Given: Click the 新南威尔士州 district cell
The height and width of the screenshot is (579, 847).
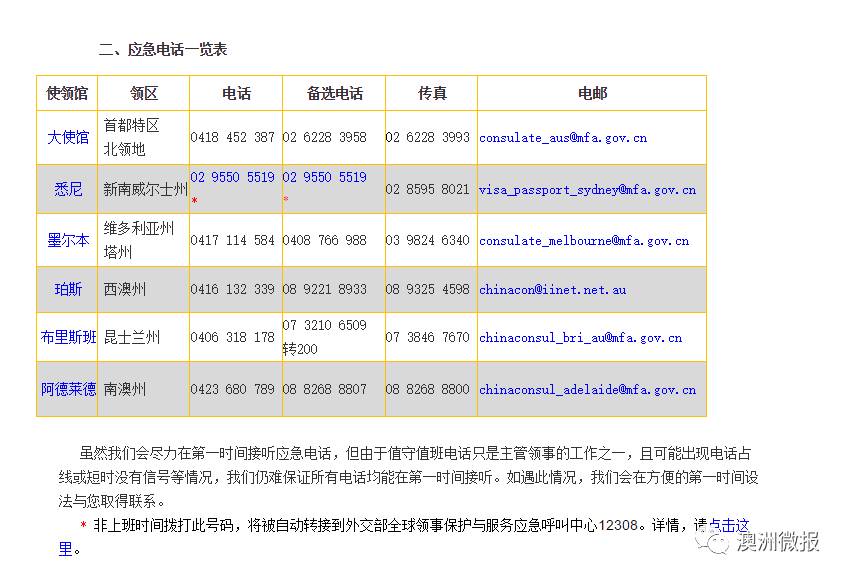Looking at the screenshot, I should pyautogui.click(x=145, y=189).
